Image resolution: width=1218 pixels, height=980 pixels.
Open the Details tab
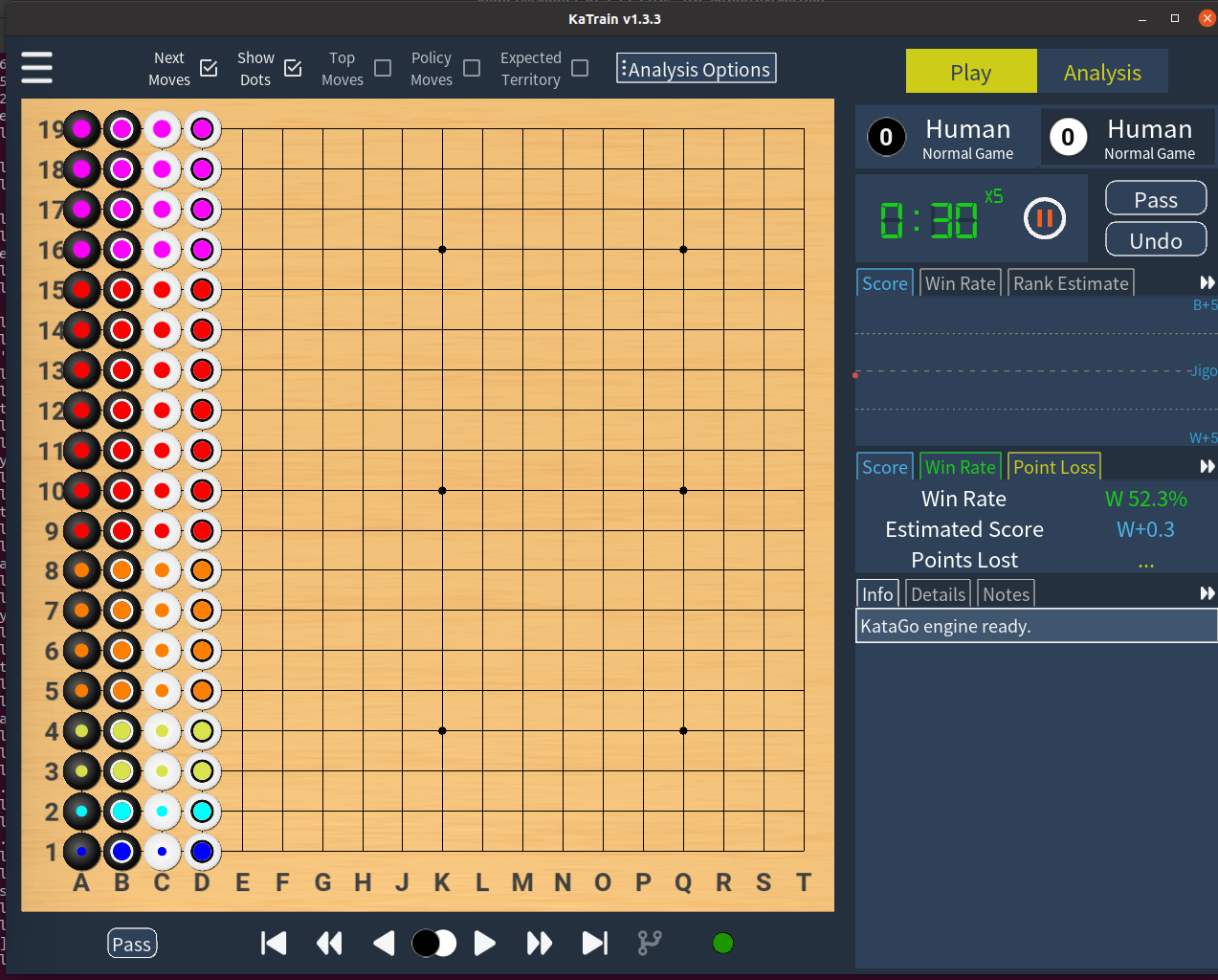click(x=938, y=593)
